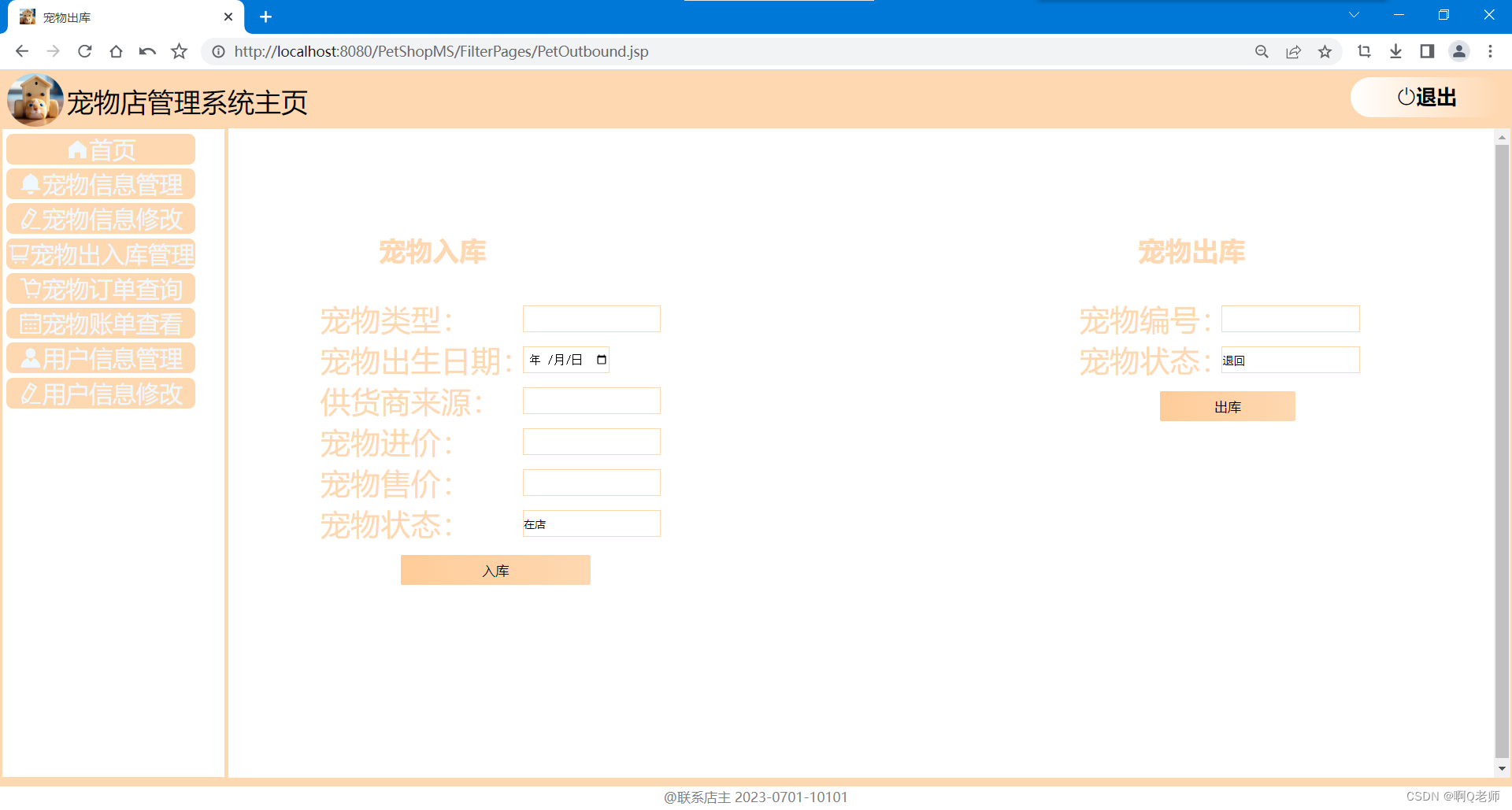Click the 宠物类型 input field
The width and height of the screenshot is (1512, 810).
coord(591,319)
